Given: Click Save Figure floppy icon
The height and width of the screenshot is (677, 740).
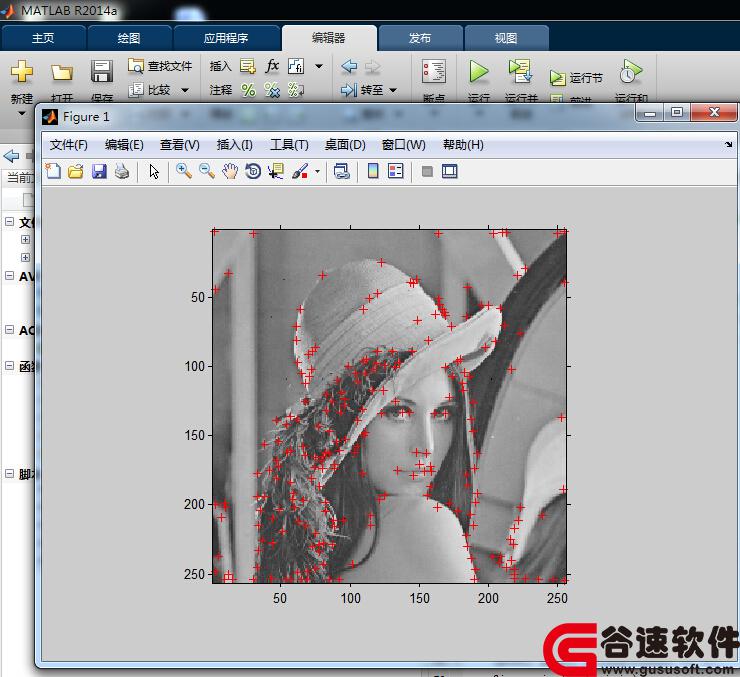Looking at the screenshot, I should point(99,171).
